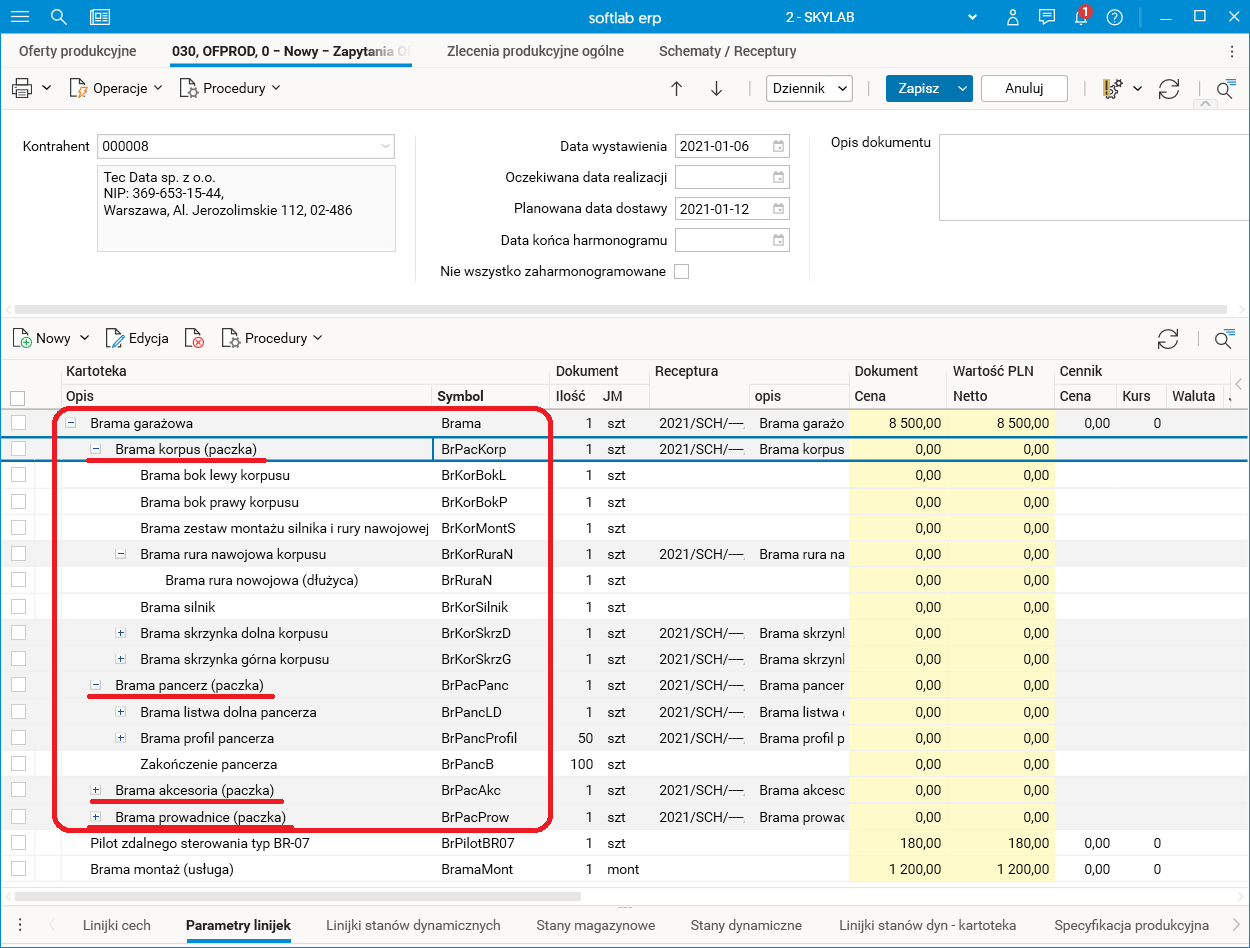This screenshot has width=1250, height=948.
Task: Move to next record with down arrow
Action: [716, 88]
